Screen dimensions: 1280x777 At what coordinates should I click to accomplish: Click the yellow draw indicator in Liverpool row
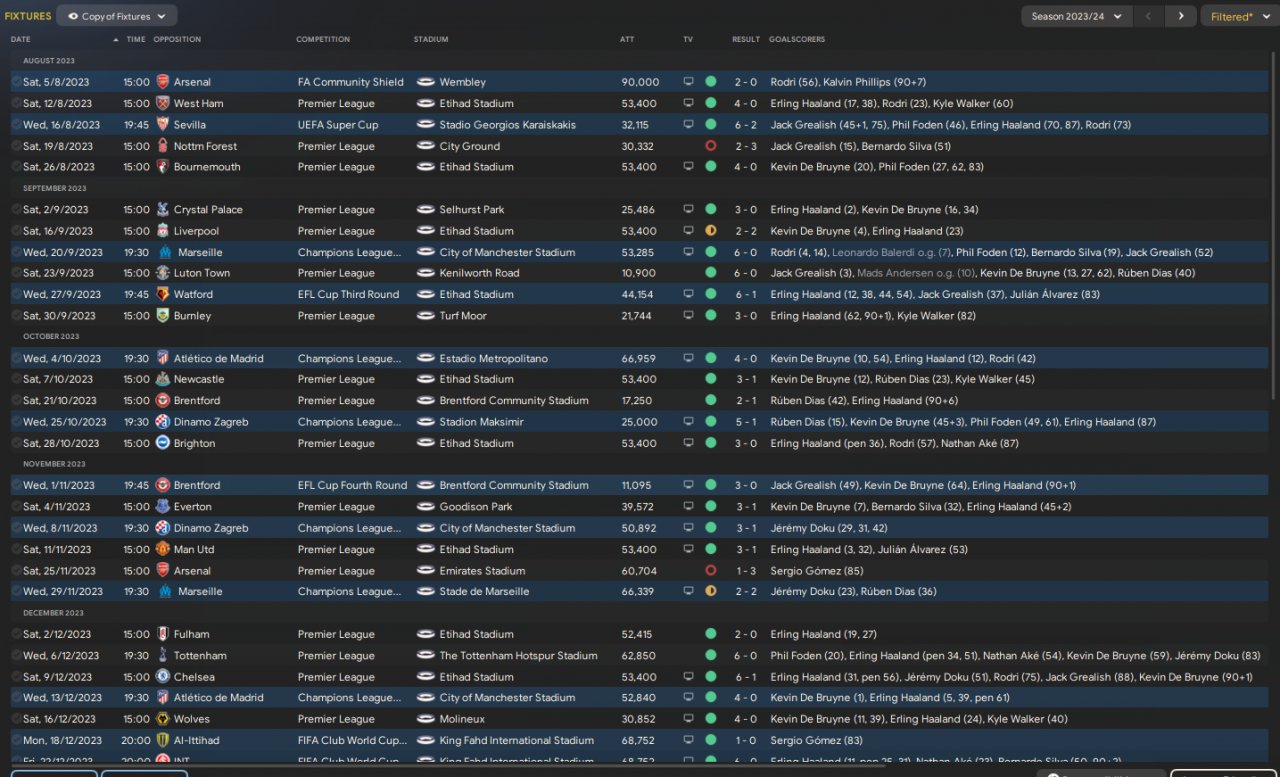711,231
